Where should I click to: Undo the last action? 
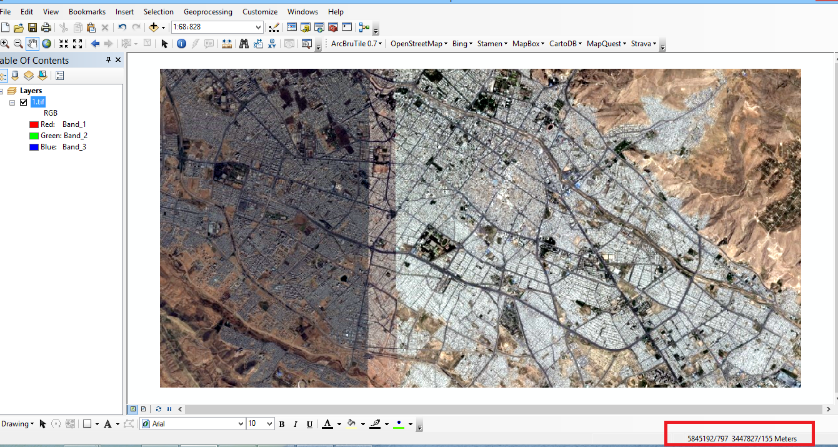(x=122, y=27)
